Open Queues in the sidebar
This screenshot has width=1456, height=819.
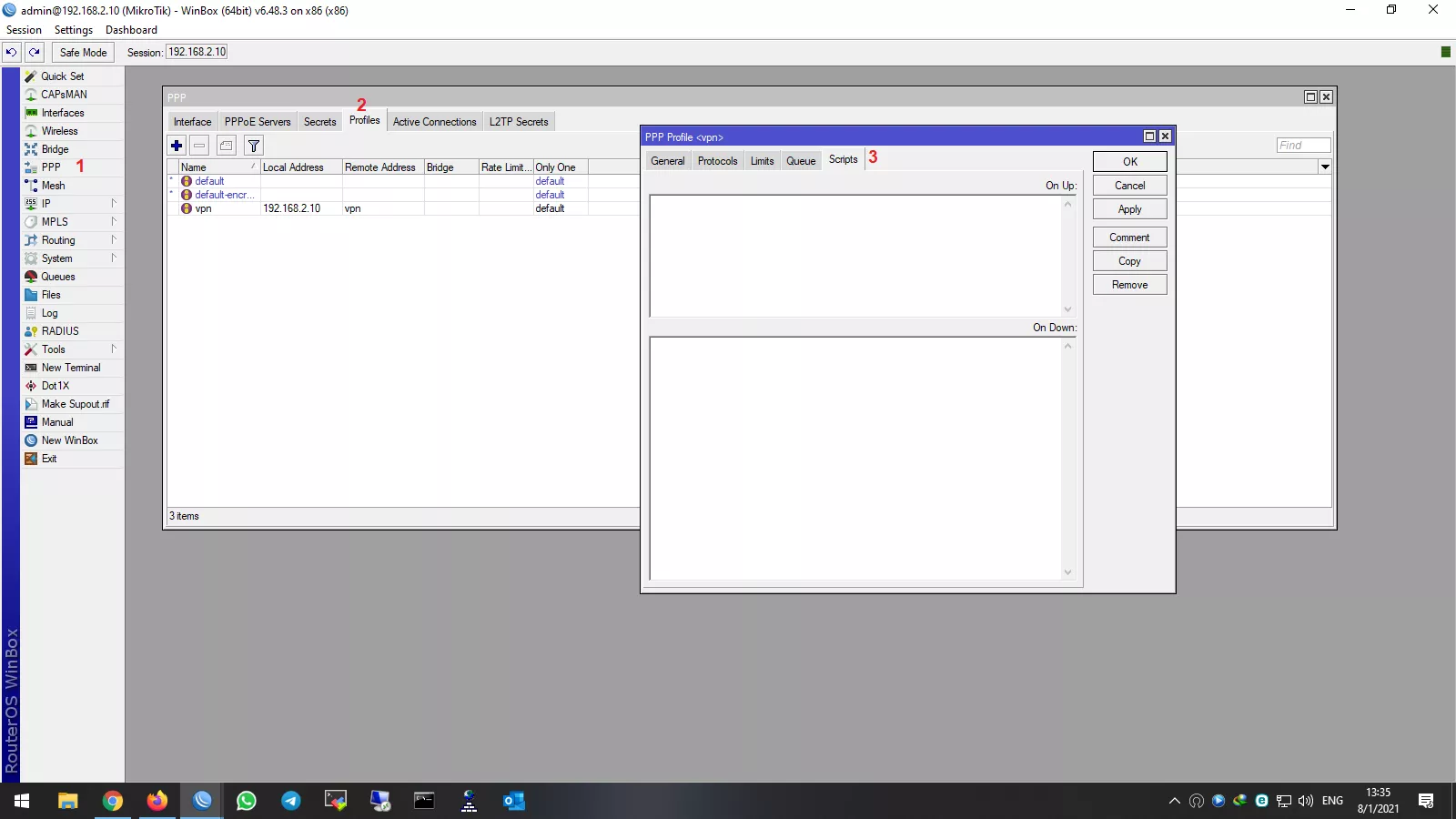point(58,277)
